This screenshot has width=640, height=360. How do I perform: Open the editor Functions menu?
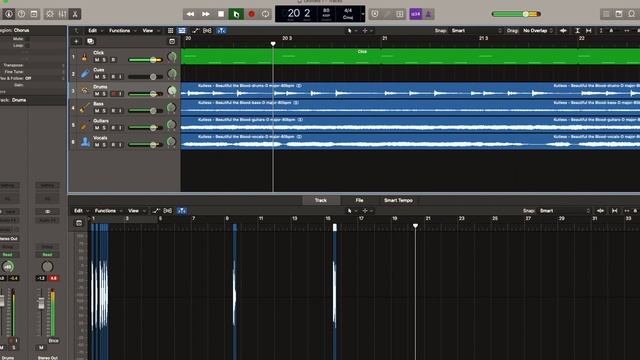click(x=105, y=211)
